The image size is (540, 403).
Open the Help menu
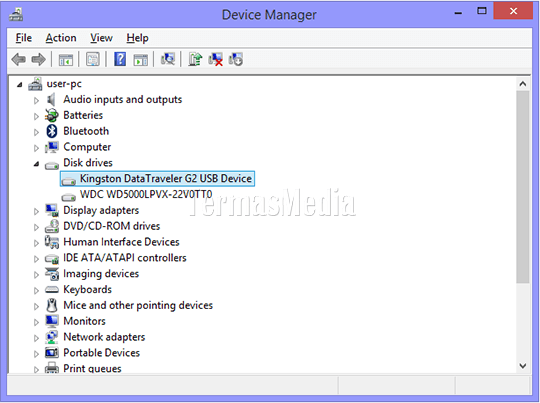coord(137,38)
